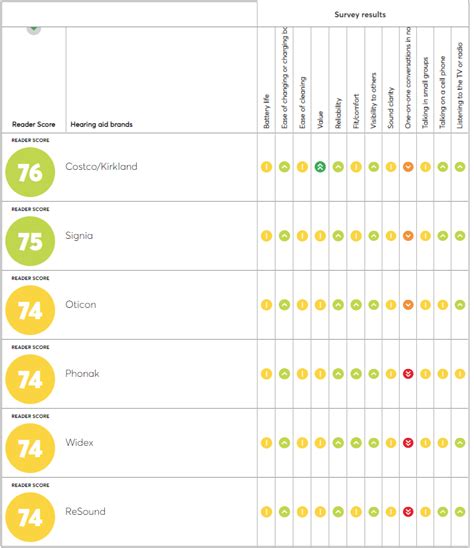Sort by Reader Score column header
The height and width of the screenshot is (548, 474).
[x=34, y=124]
